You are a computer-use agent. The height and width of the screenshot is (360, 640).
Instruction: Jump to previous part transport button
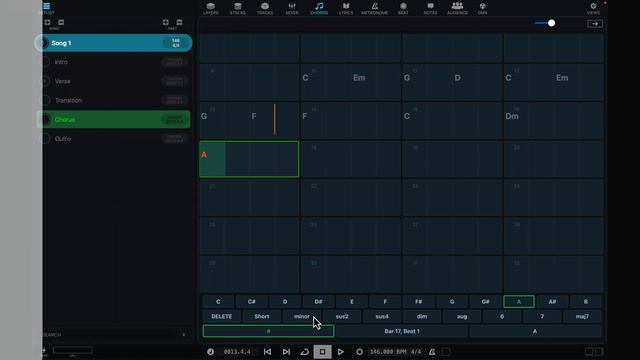tap(267, 351)
